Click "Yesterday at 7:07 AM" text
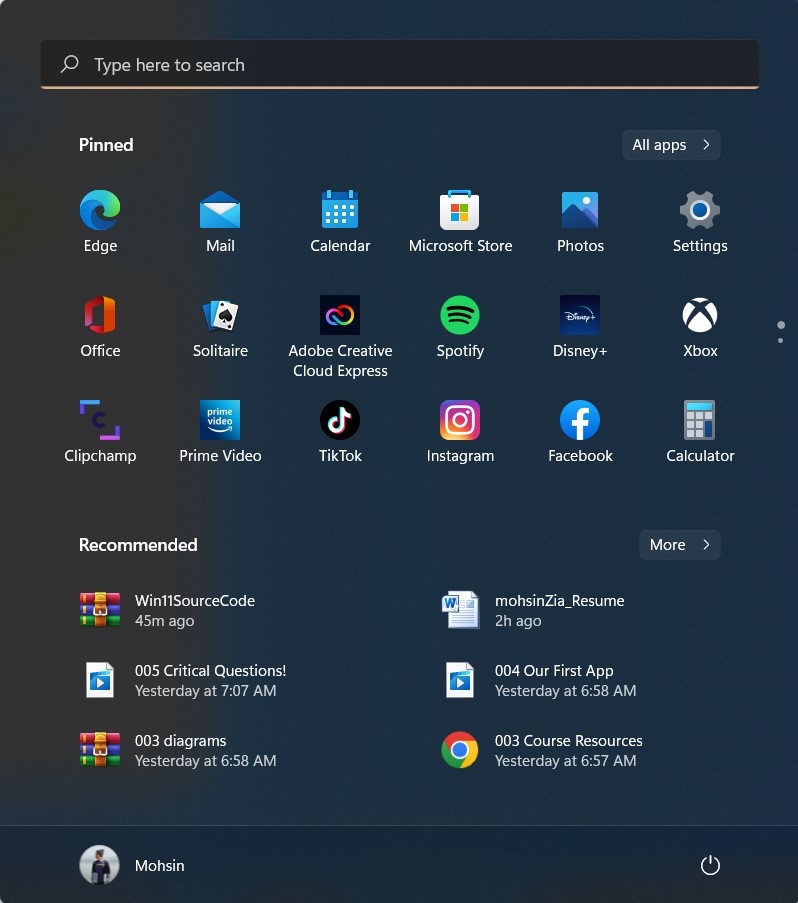 coord(206,691)
